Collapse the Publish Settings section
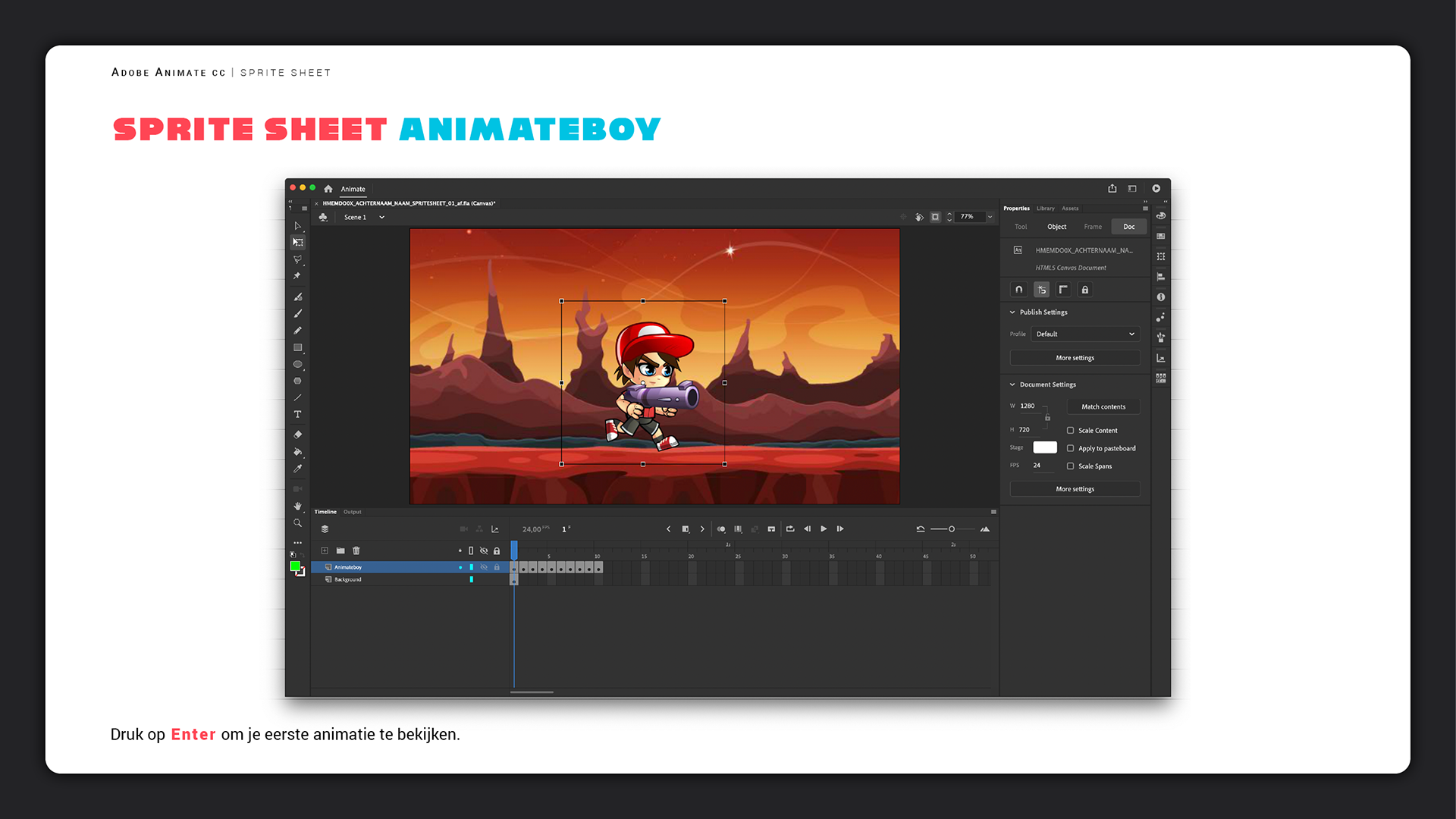Image resolution: width=1456 pixels, height=819 pixels. (1012, 312)
